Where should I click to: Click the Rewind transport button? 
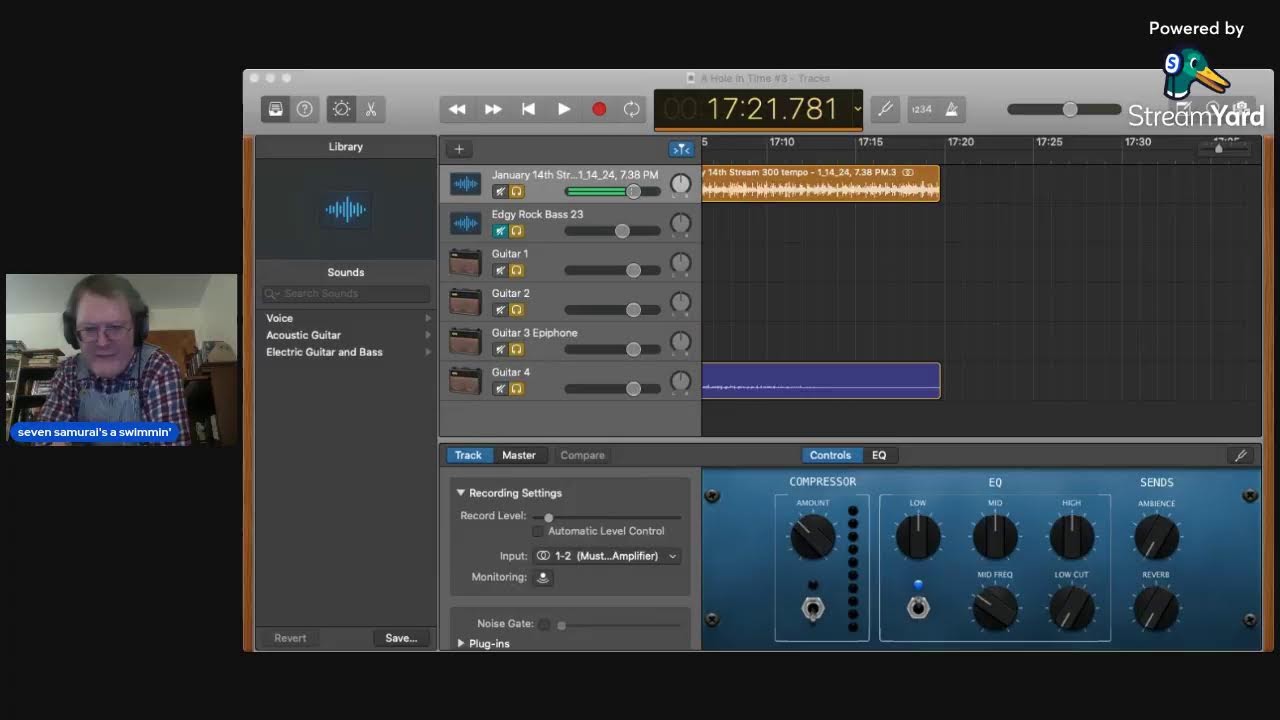click(457, 109)
